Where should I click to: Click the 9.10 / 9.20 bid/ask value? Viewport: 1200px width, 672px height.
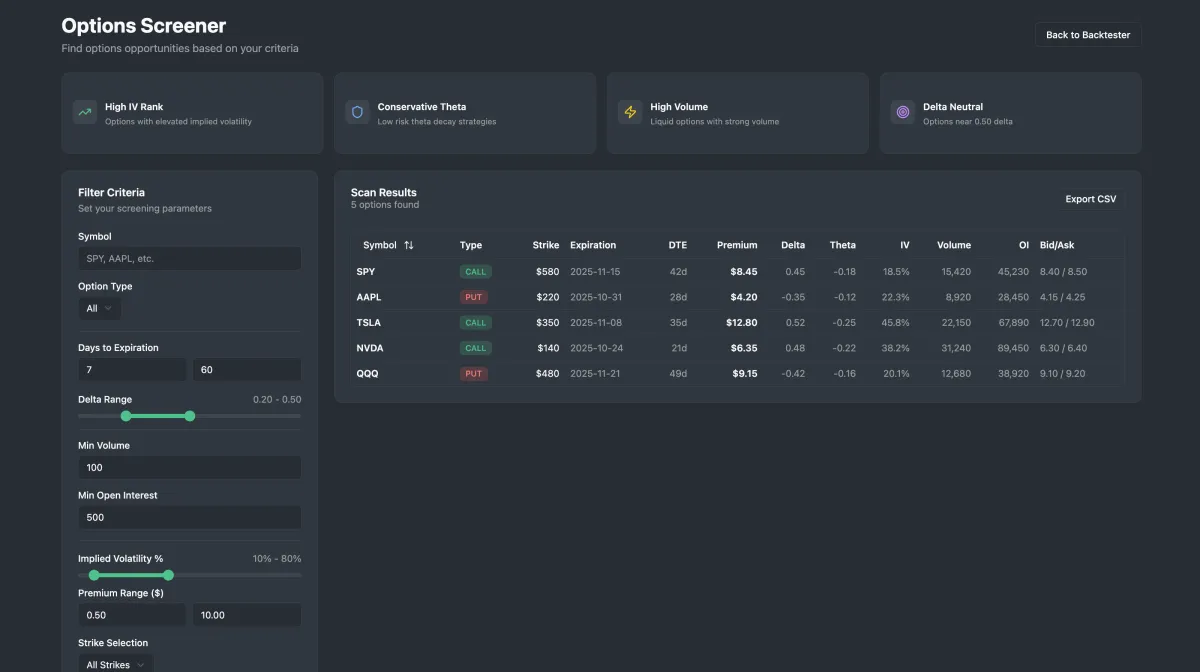tap(1063, 374)
